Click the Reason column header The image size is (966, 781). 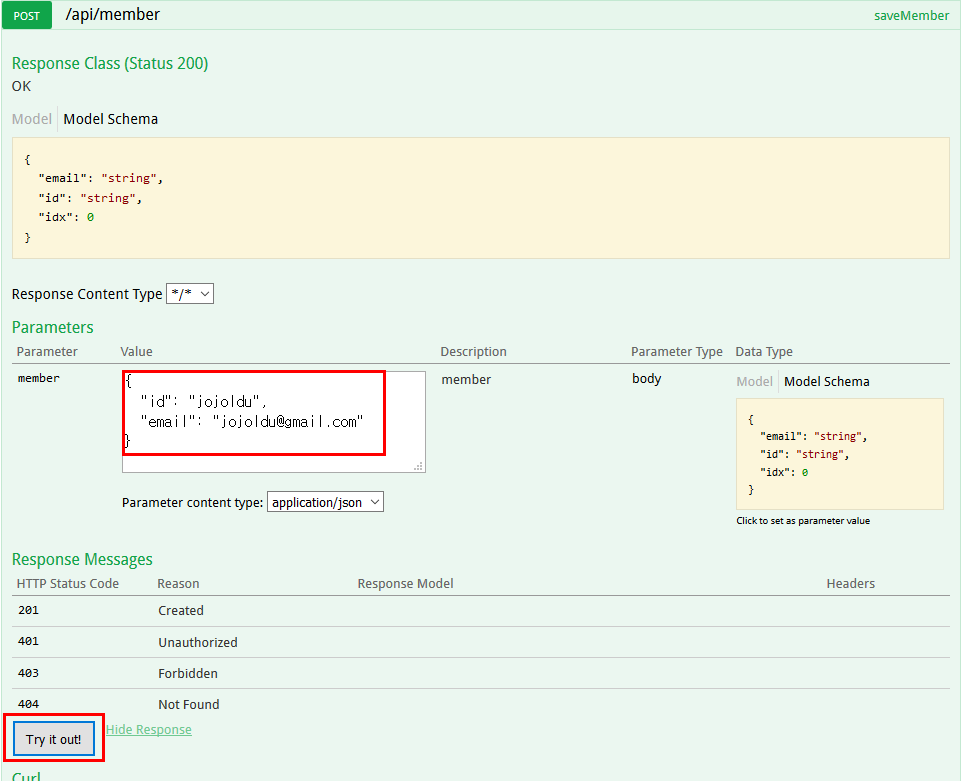178,583
